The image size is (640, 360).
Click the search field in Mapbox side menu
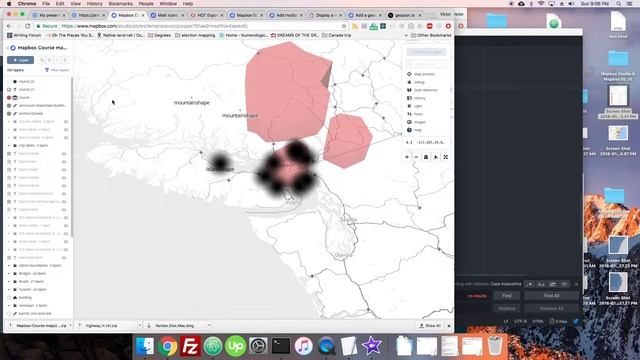(x=426, y=64)
